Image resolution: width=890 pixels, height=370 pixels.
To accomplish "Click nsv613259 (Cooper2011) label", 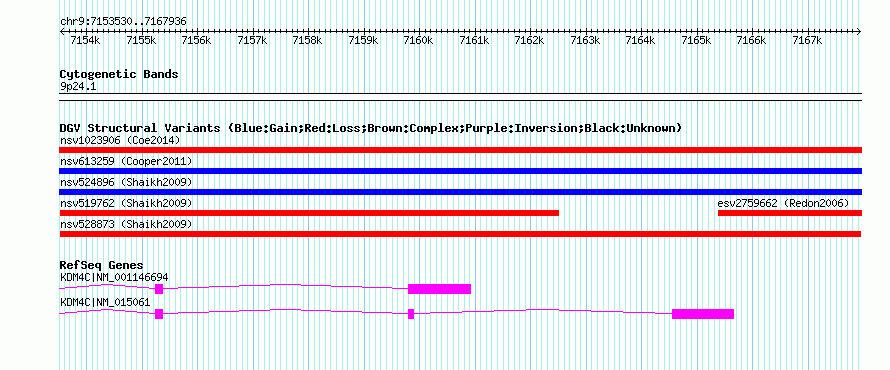I will click(x=126, y=161).
